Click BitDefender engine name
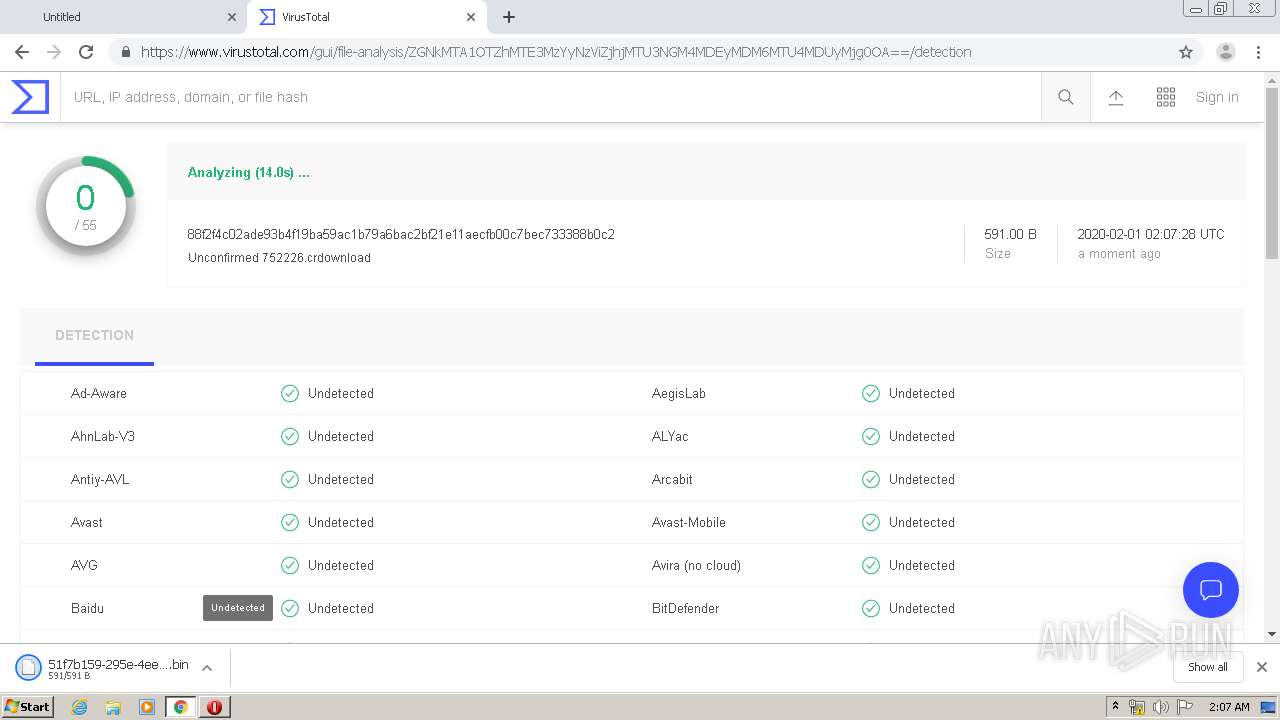Viewport: 1280px width, 720px height. tap(685, 609)
